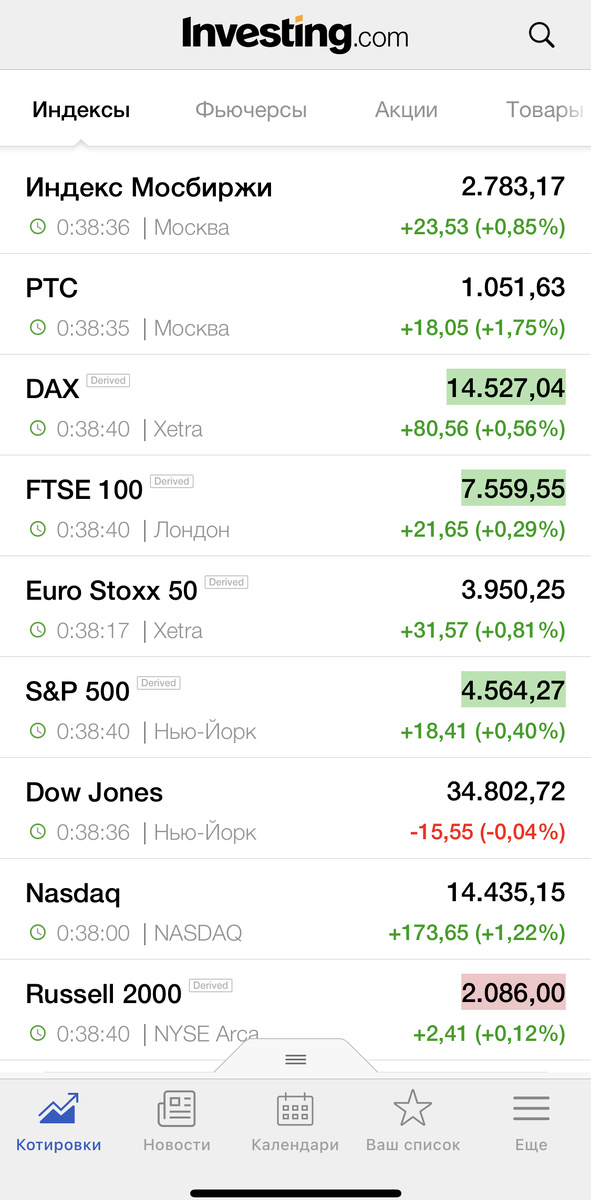Open the Календарь icon in bottom navigation
591x1200 pixels.
click(295, 1108)
